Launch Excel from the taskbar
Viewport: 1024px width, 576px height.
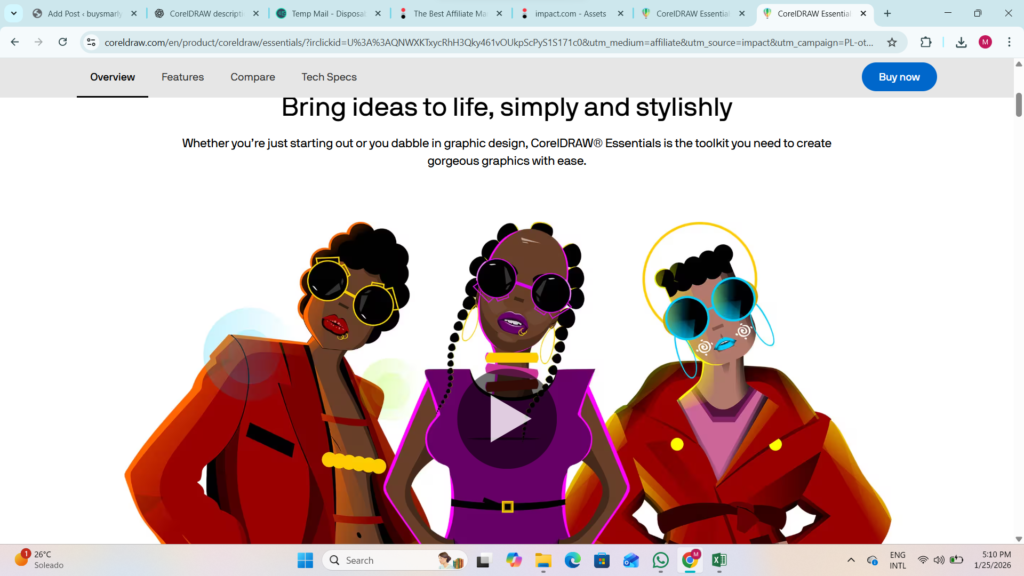(x=719, y=560)
